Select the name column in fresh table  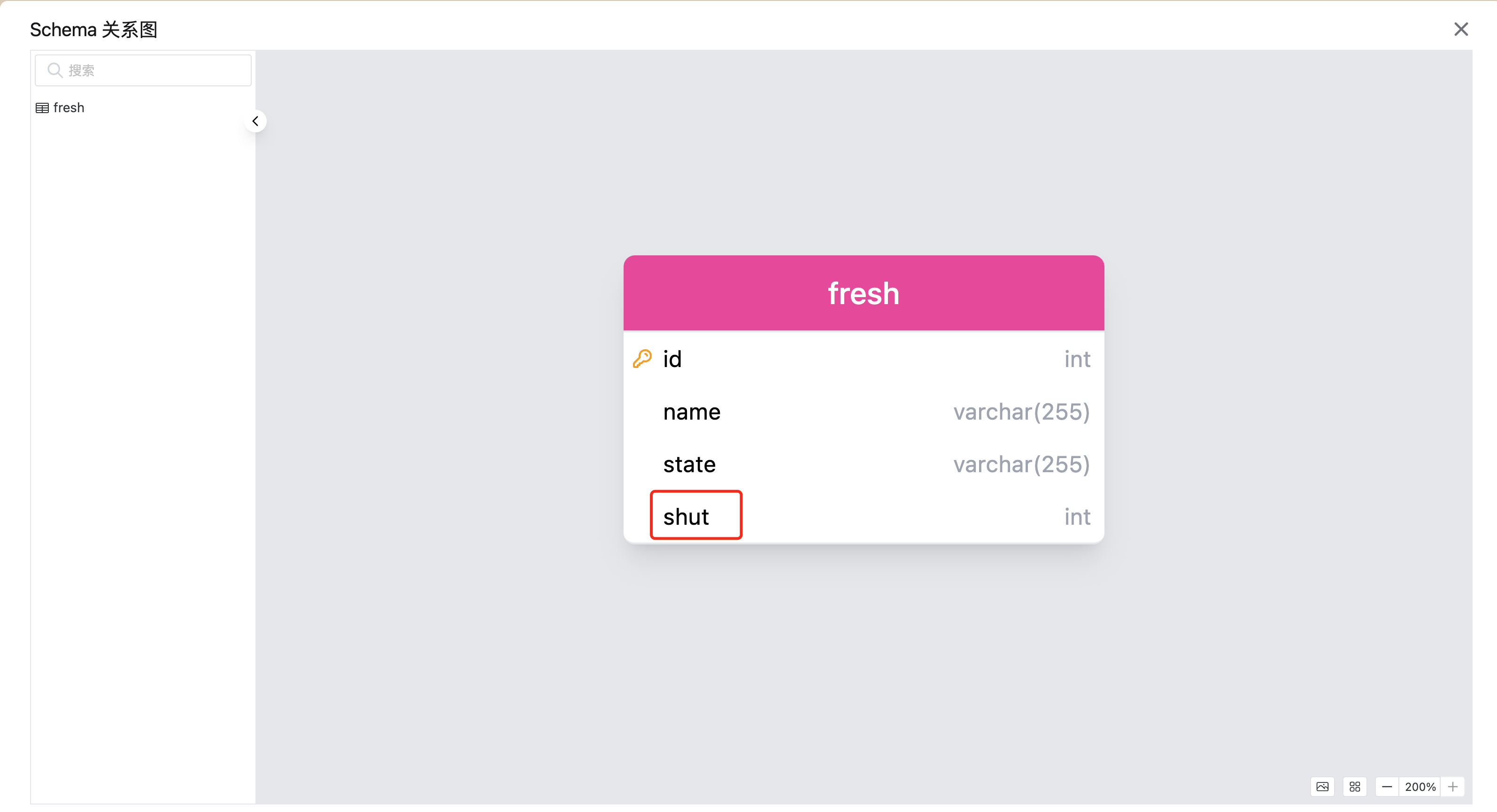click(x=692, y=412)
